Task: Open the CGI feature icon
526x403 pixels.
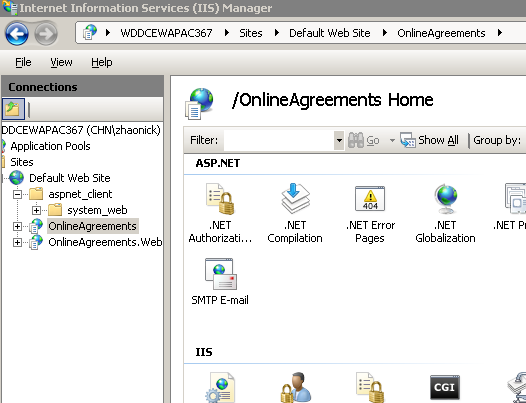Action: point(444,387)
